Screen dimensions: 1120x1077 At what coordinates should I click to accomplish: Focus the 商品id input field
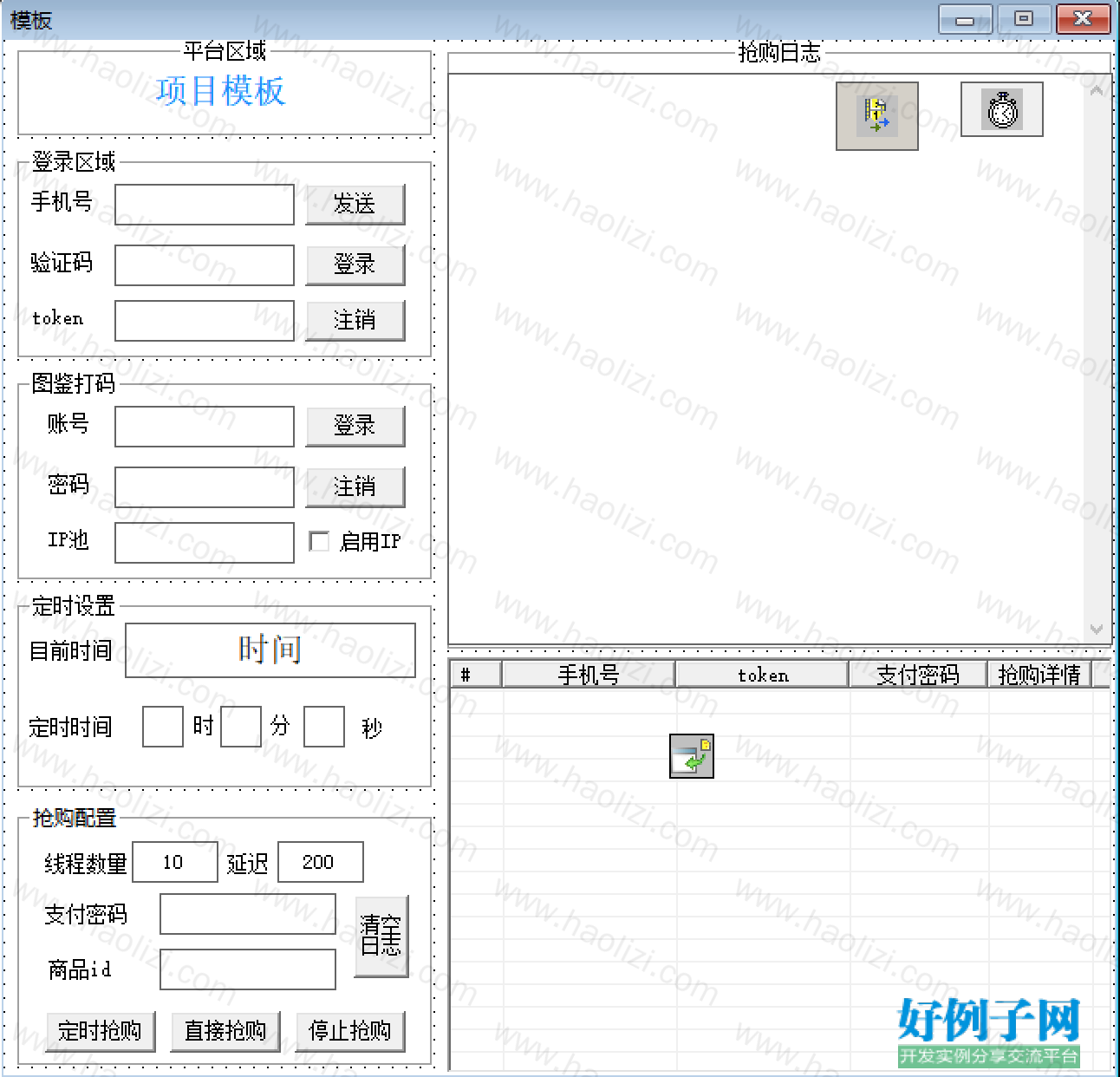[248, 969]
